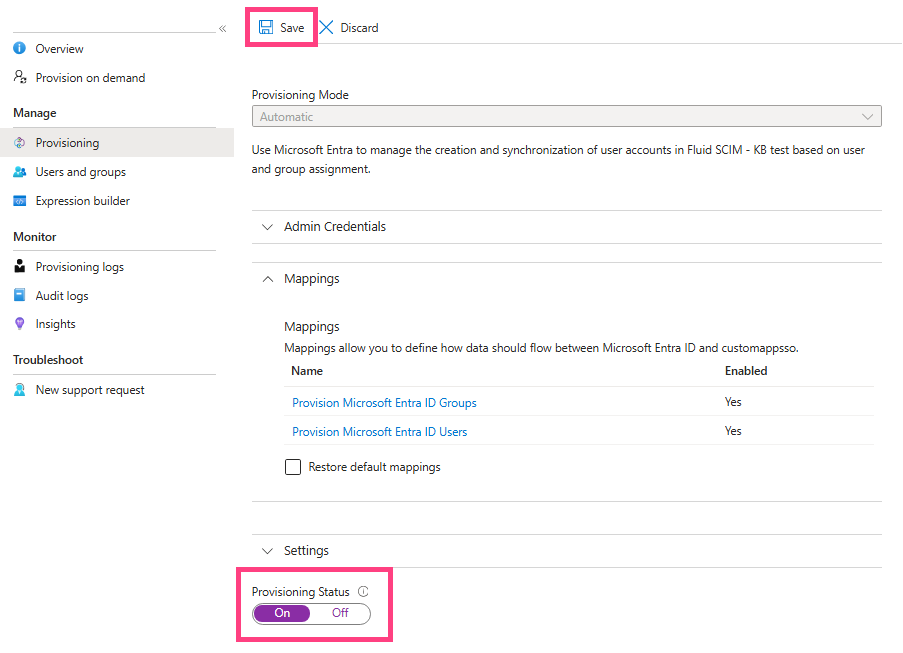Check Restore default mappings checkbox

pyautogui.click(x=293, y=466)
